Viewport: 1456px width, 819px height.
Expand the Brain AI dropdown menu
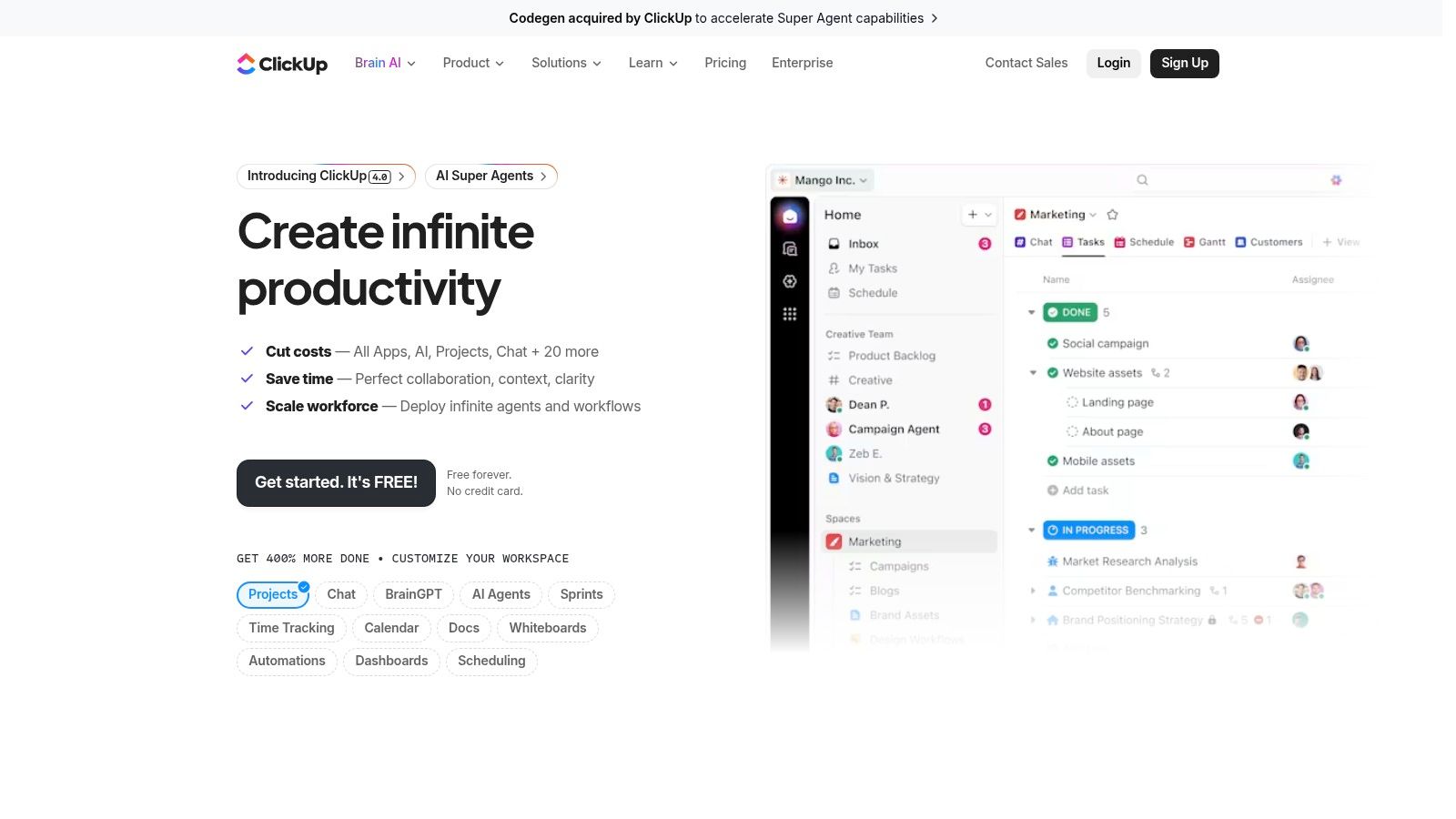tap(385, 63)
